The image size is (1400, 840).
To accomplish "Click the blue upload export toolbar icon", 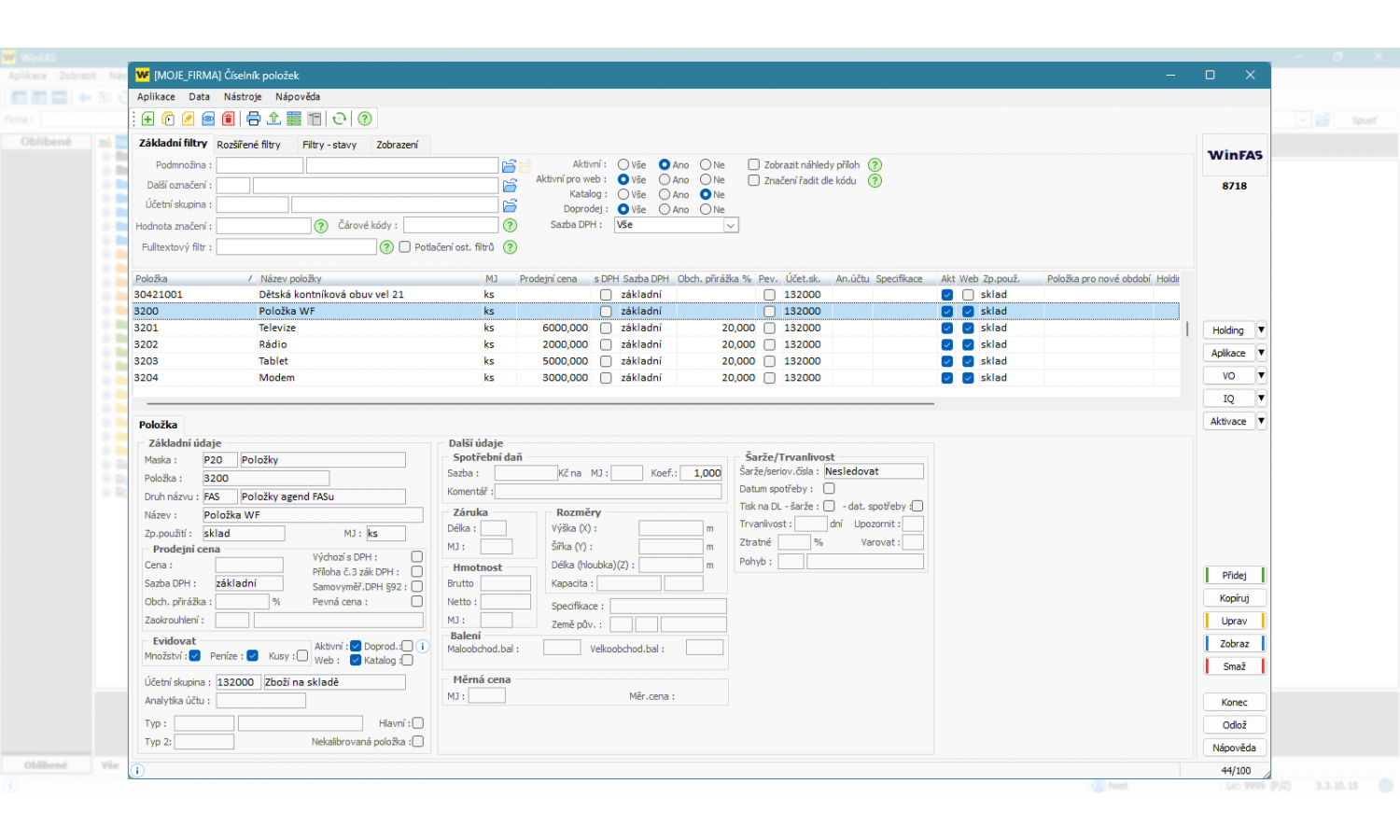I will pyautogui.click(x=273, y=119).
